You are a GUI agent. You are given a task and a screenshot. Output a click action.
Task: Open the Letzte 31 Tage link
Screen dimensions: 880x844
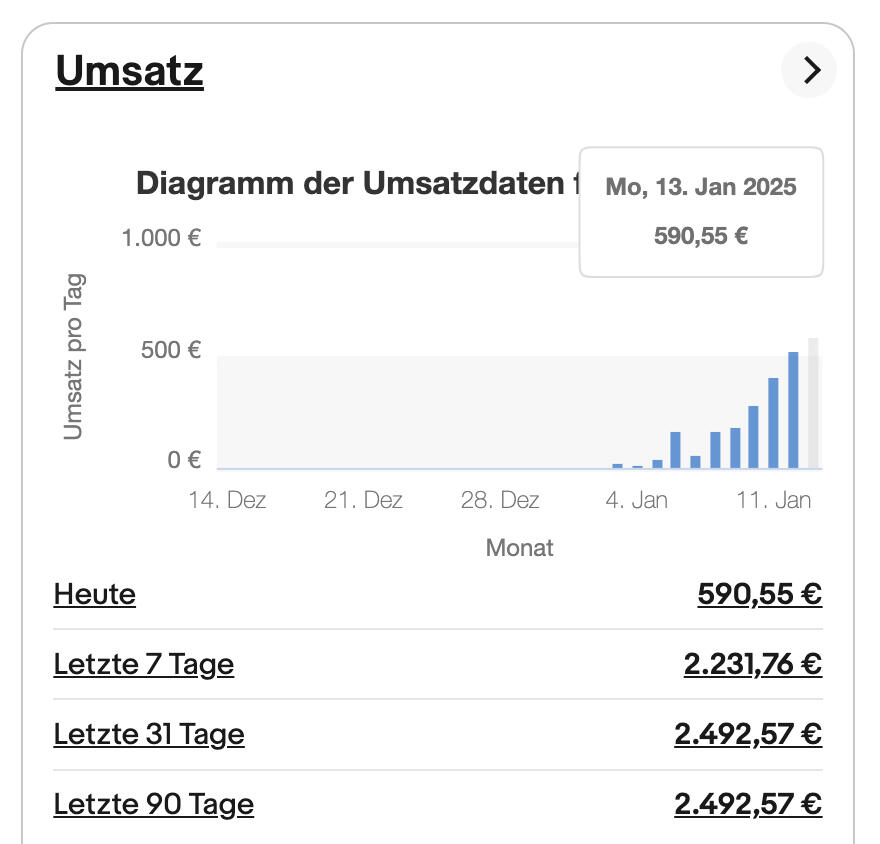[149, 735]
